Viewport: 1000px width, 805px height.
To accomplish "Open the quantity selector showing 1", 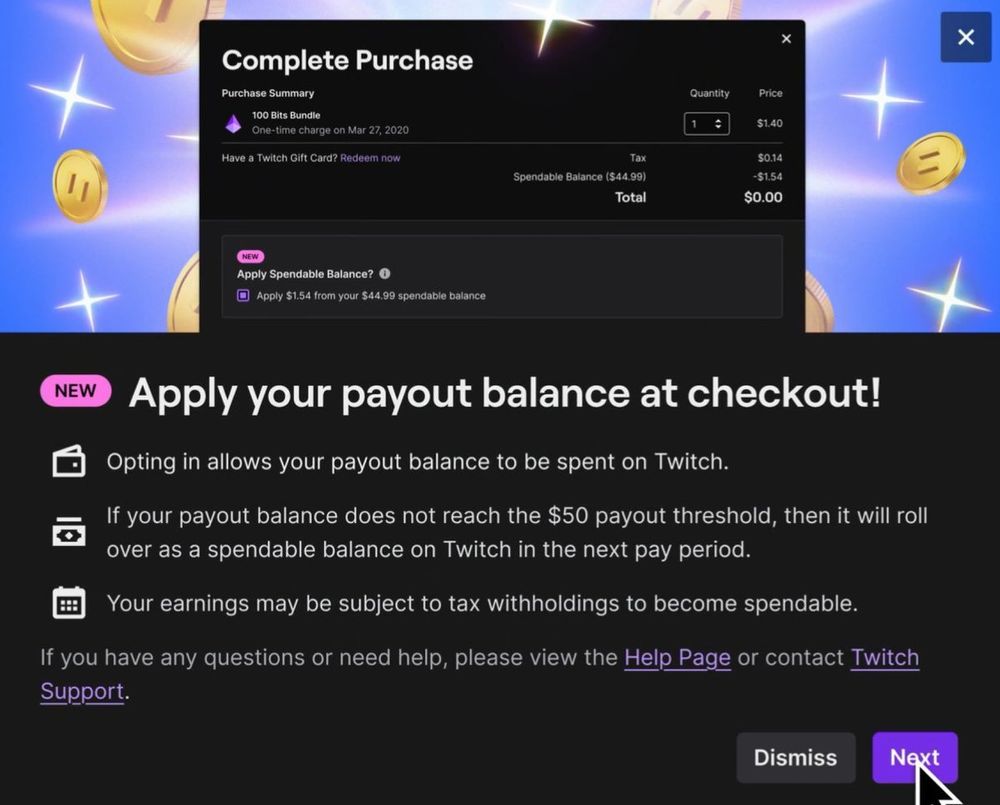I will [707, 124].
